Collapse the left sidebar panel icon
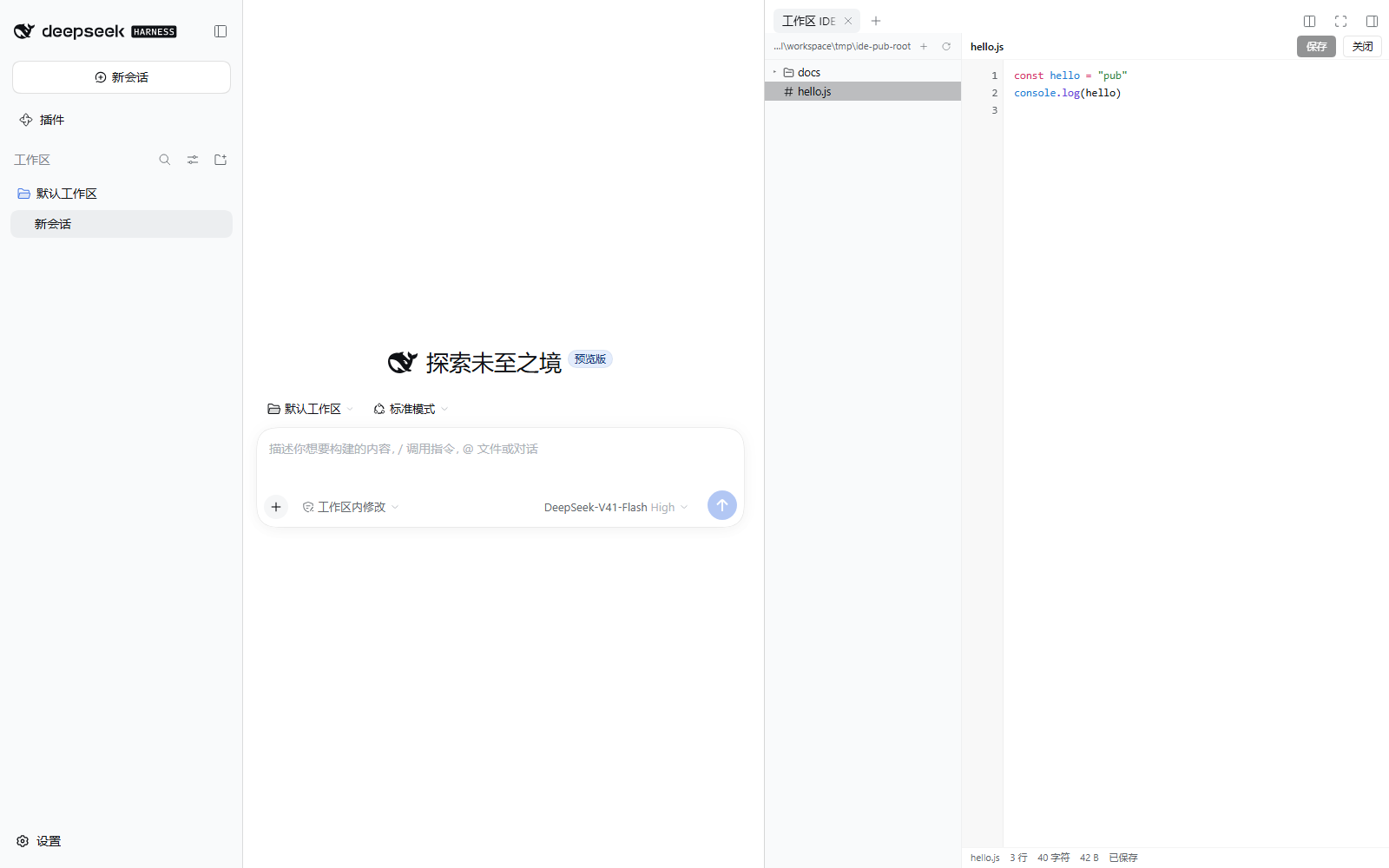Screen dimensions: 1389x868 tap(221, 31)
